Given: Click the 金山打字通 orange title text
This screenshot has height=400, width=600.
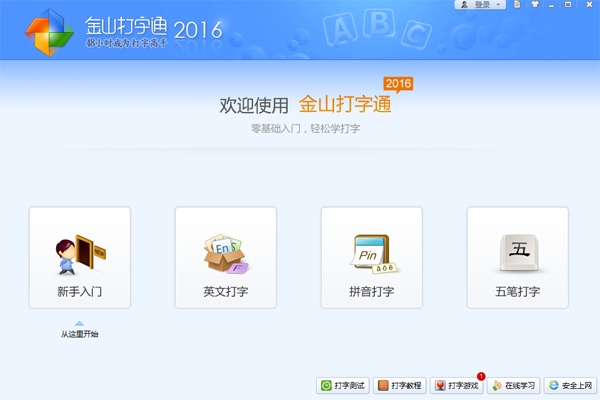Looking at the screenshot, I should pos(343,105).
